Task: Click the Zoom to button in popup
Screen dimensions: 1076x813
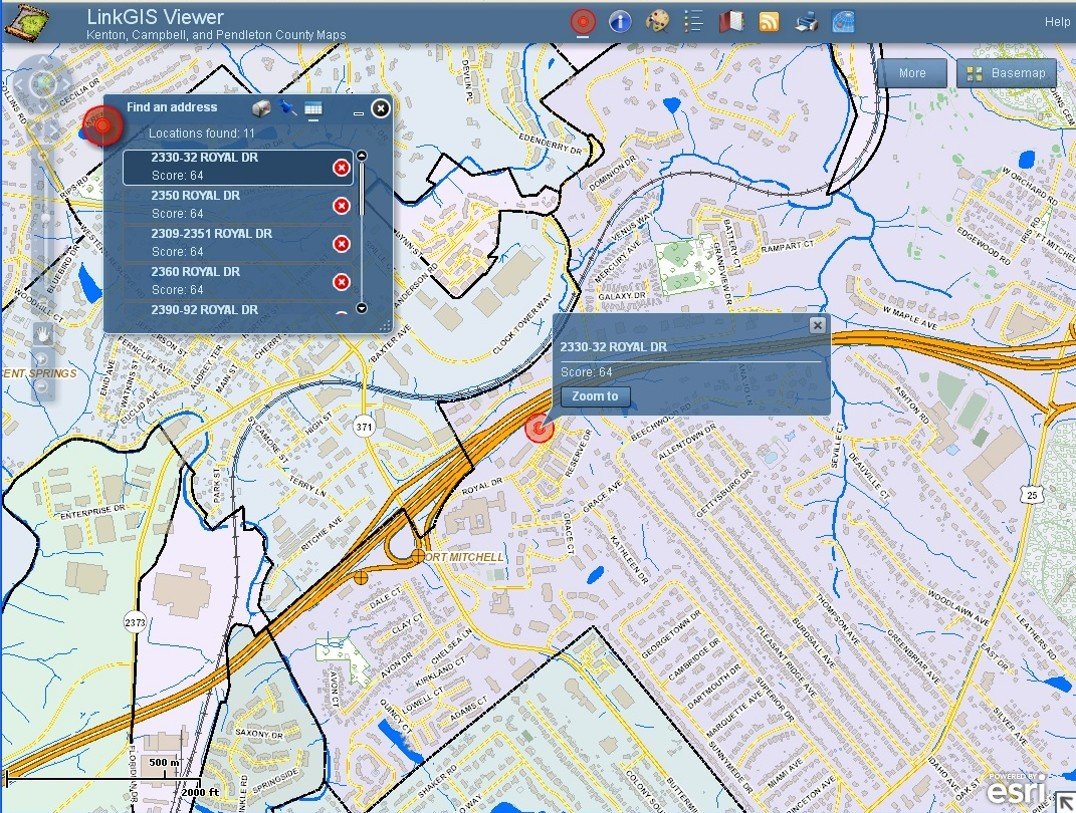Action: click(x=595, y=396)
